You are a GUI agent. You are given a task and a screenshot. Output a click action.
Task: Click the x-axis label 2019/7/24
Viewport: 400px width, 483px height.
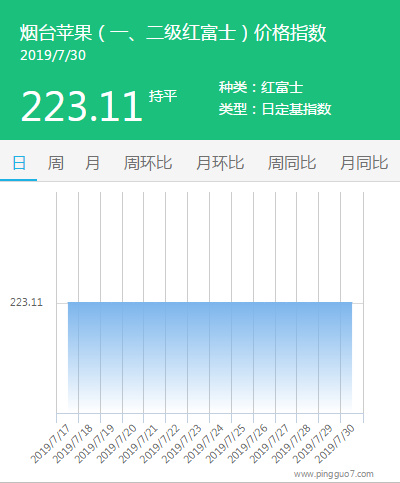pos(205,444)
